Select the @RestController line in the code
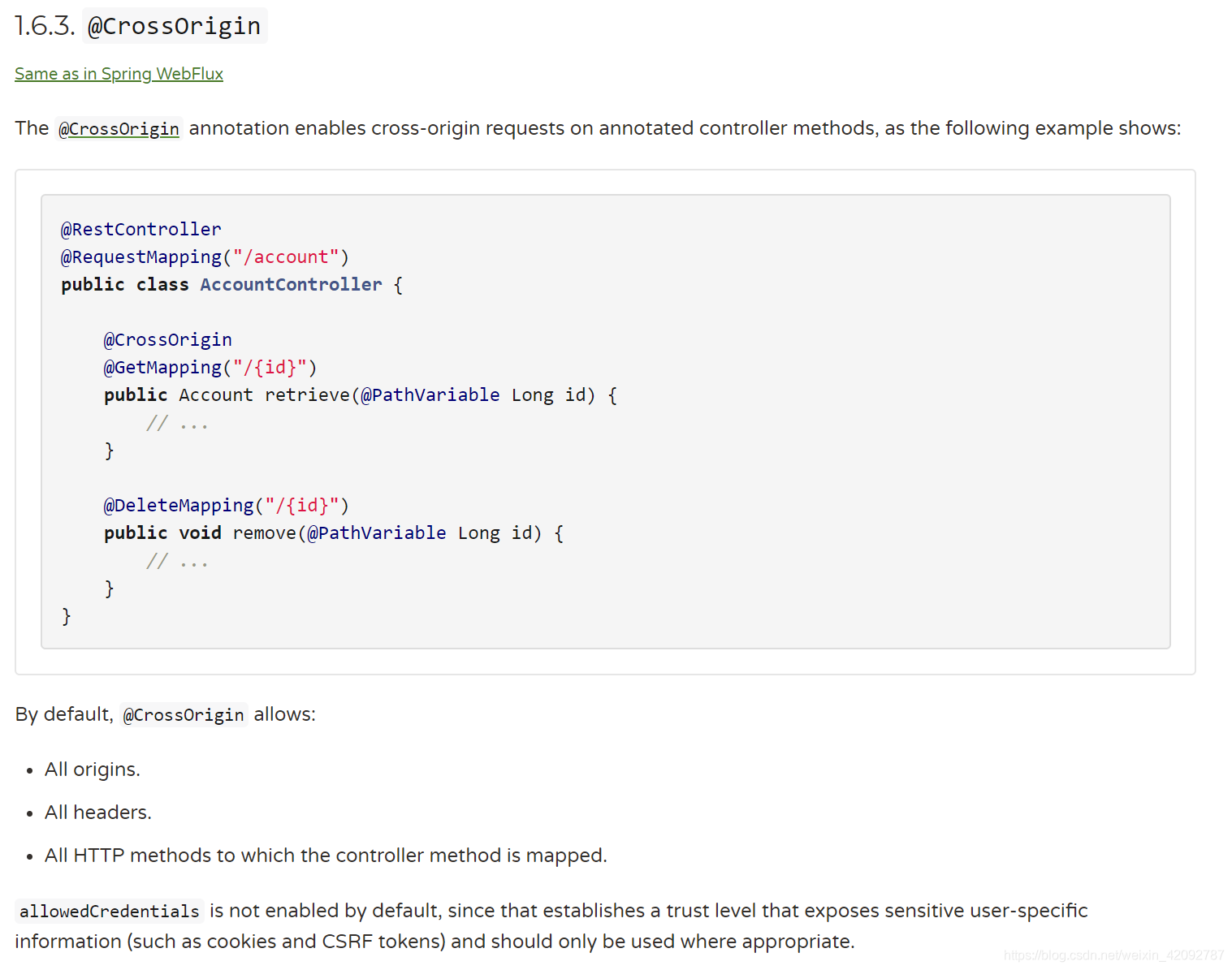Viewport: 1232px width, 970px height. [140, 230]
